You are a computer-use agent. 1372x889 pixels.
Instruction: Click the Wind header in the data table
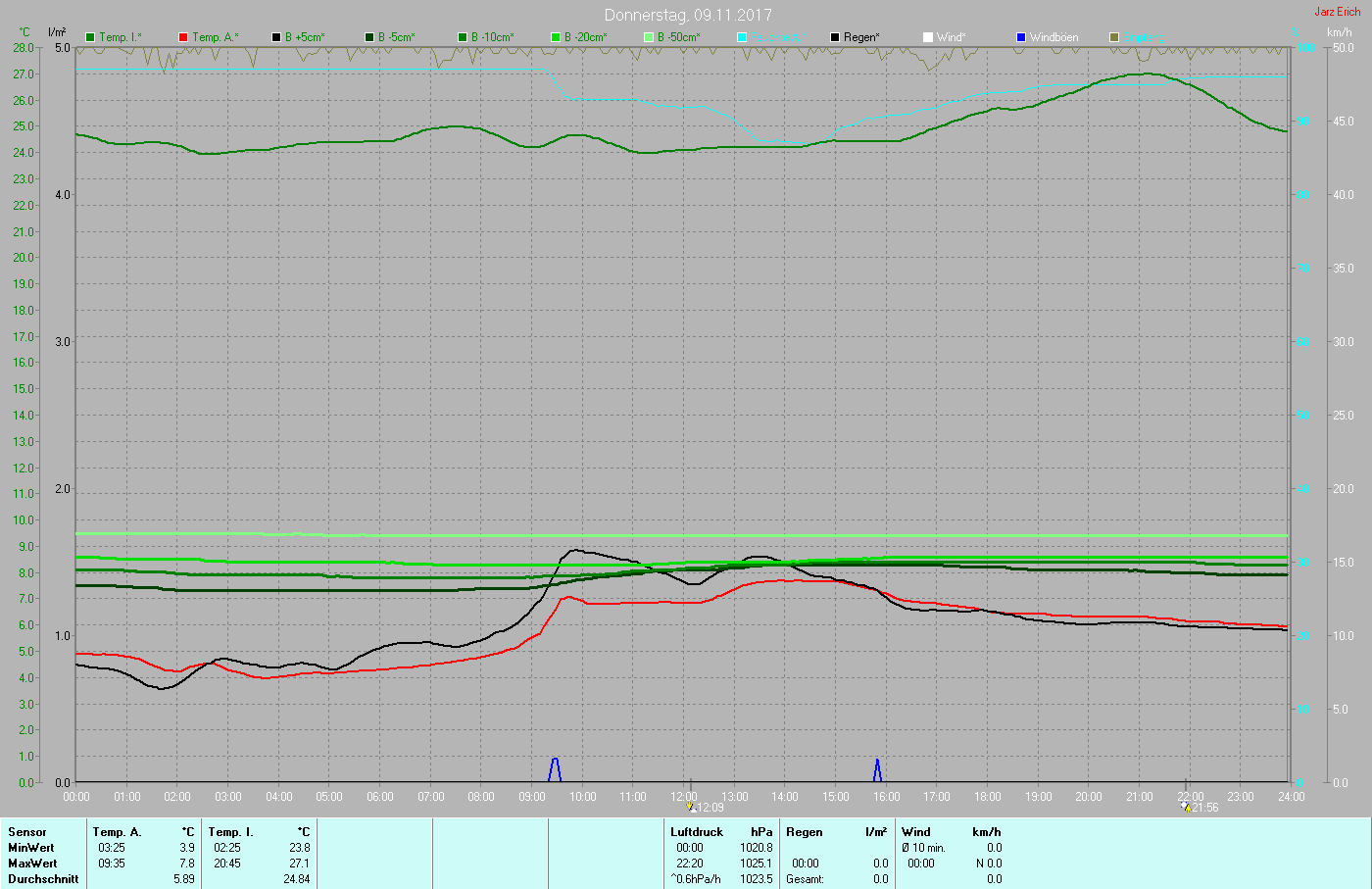tap(916, 832)
